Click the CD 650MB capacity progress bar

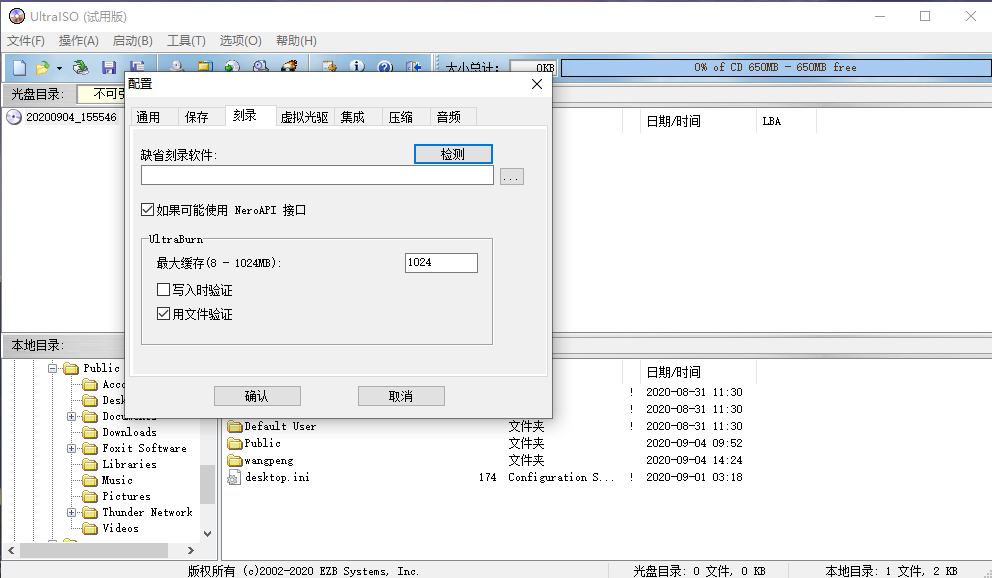[776, 67]
